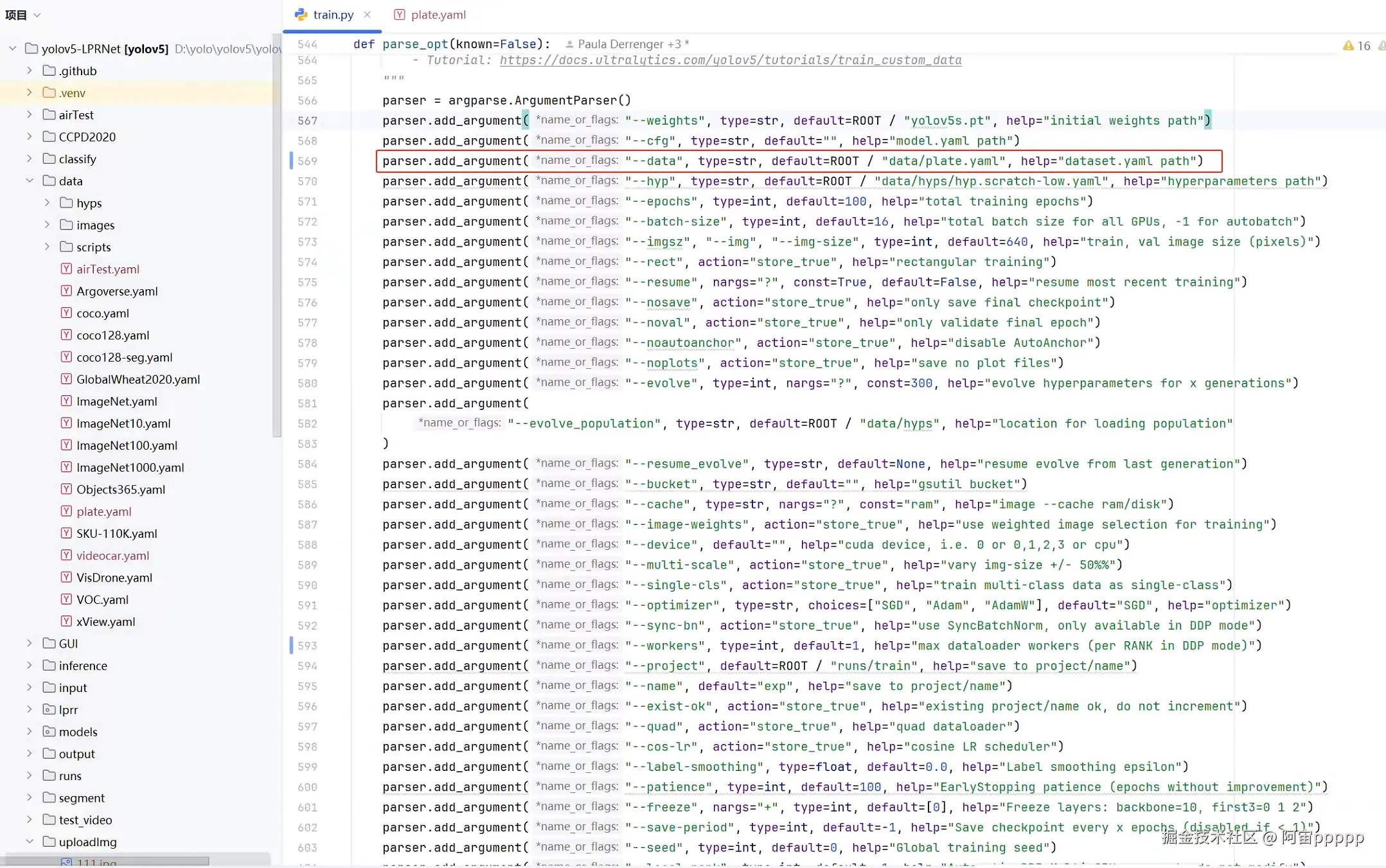Click the models folder icon
Viewport: 1386px width, 868px height.
49,731
